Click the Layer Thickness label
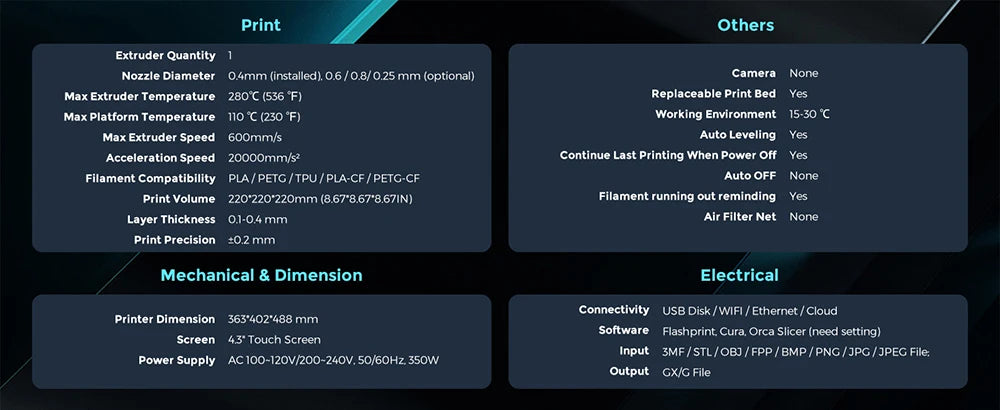1000x410 pixels. point(171,220)
